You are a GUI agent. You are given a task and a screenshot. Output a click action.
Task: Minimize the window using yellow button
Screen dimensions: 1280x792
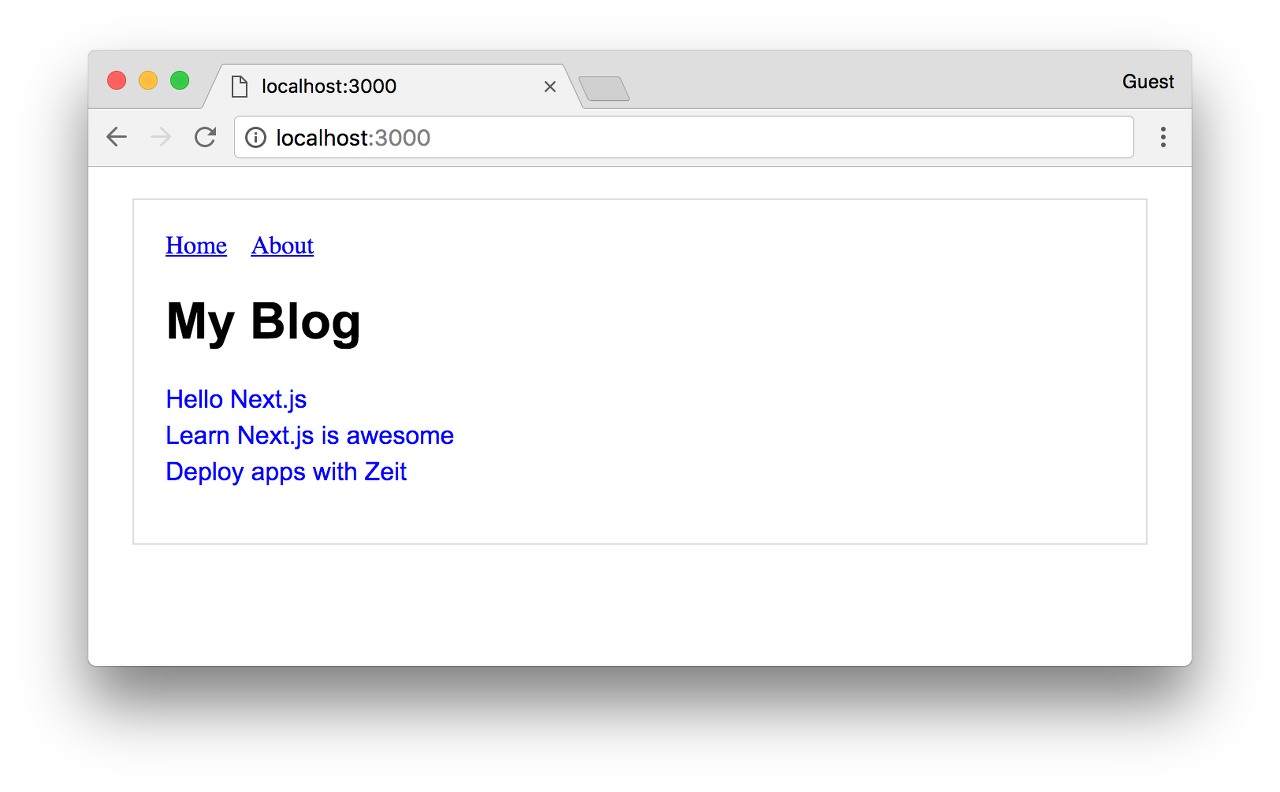pos(148,81)
